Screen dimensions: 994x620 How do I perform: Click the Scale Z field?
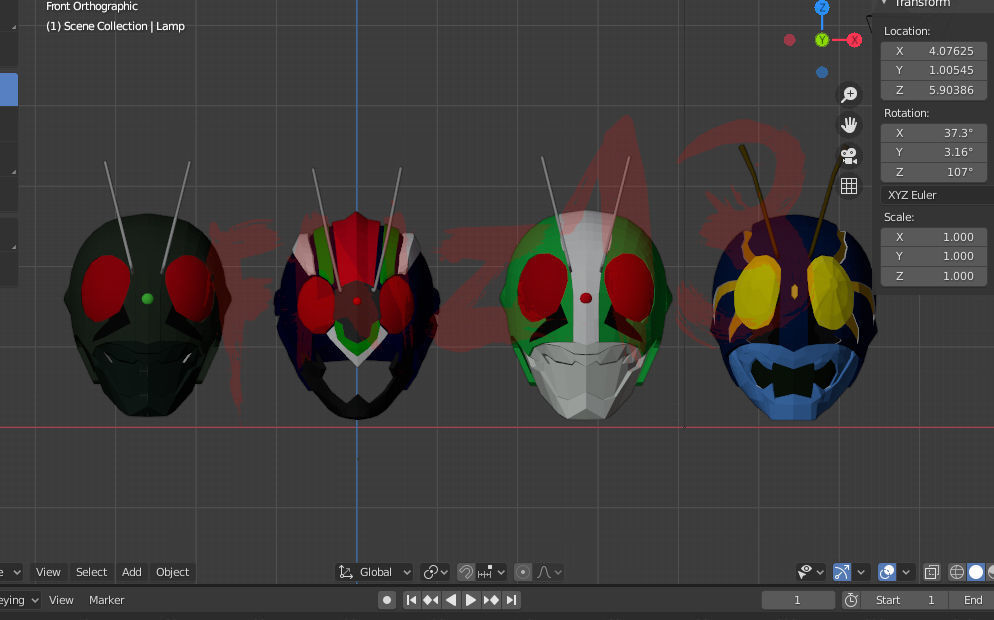[934, 276]
